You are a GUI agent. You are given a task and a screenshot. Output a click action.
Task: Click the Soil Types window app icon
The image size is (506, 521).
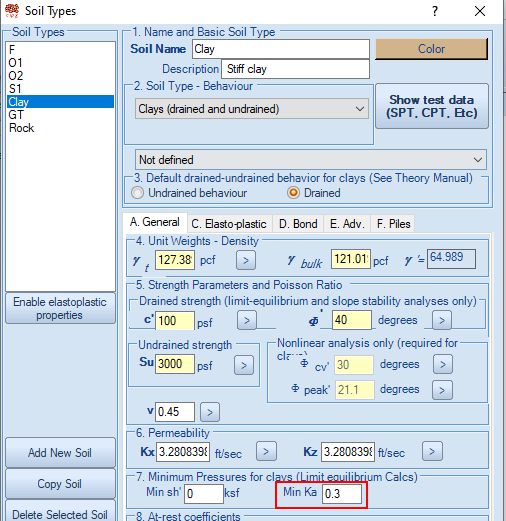(12, 11)
